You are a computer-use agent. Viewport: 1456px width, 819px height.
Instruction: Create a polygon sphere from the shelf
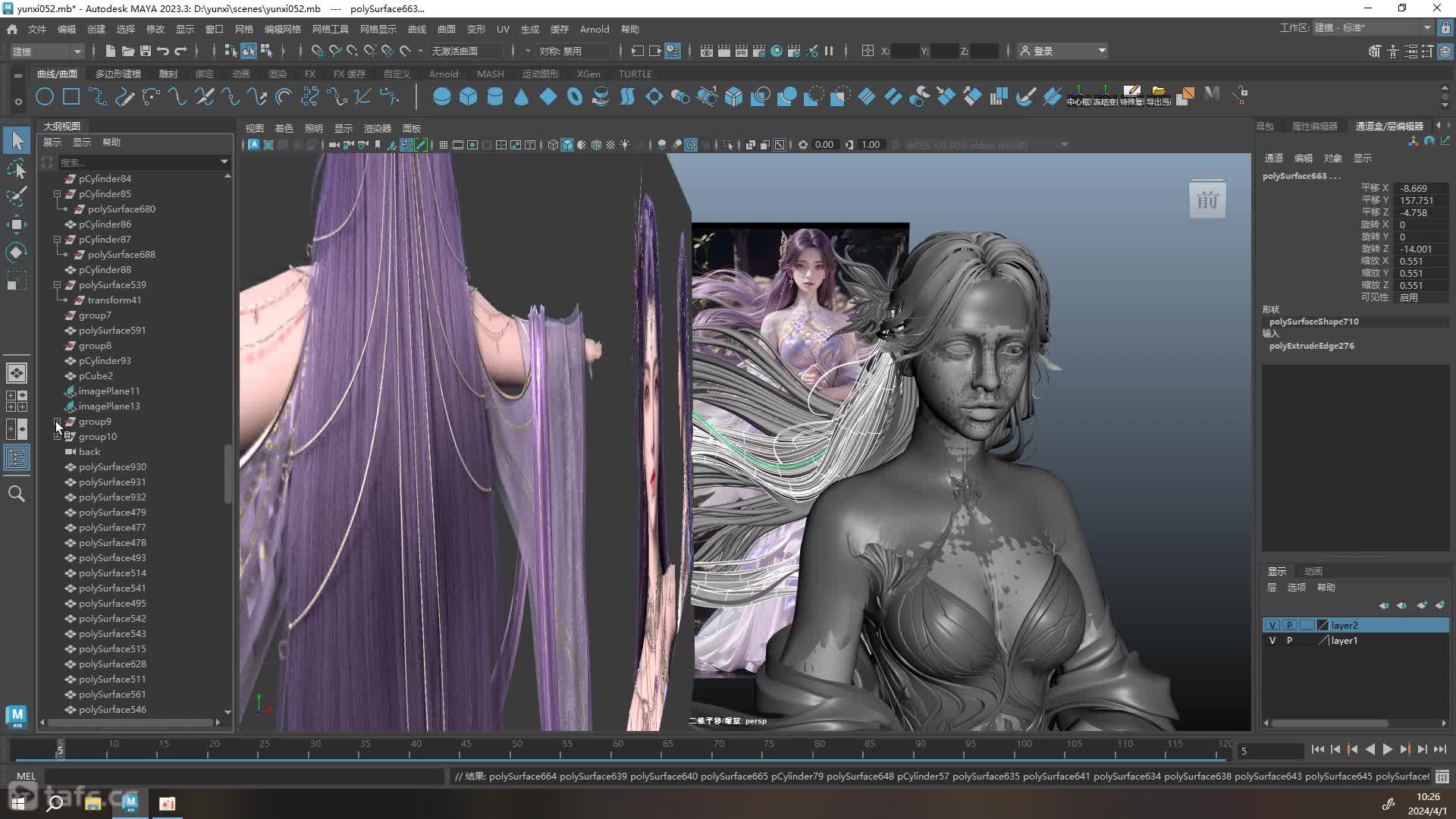(441, 96)
